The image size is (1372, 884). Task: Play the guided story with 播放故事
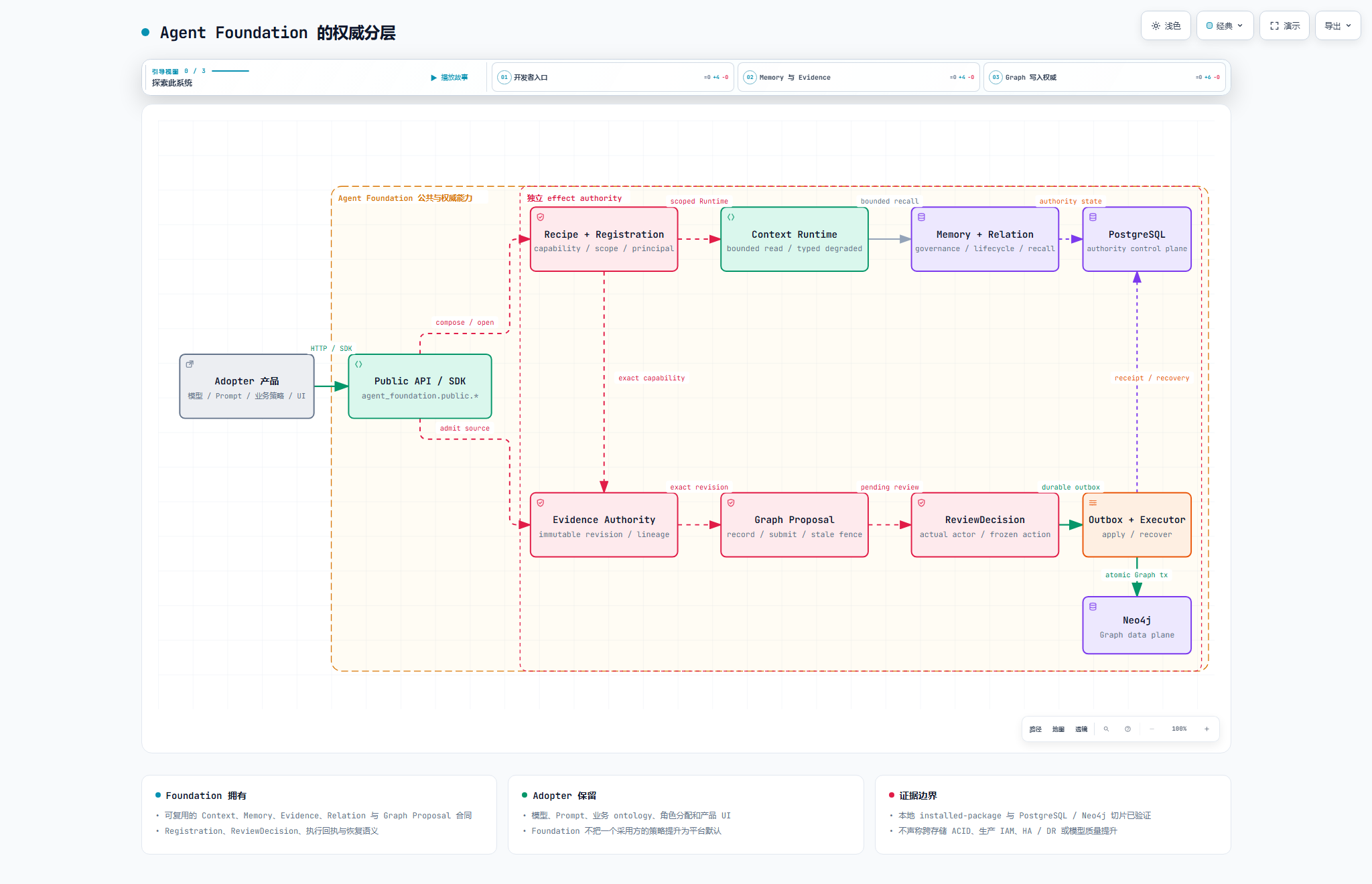point(450,77)
